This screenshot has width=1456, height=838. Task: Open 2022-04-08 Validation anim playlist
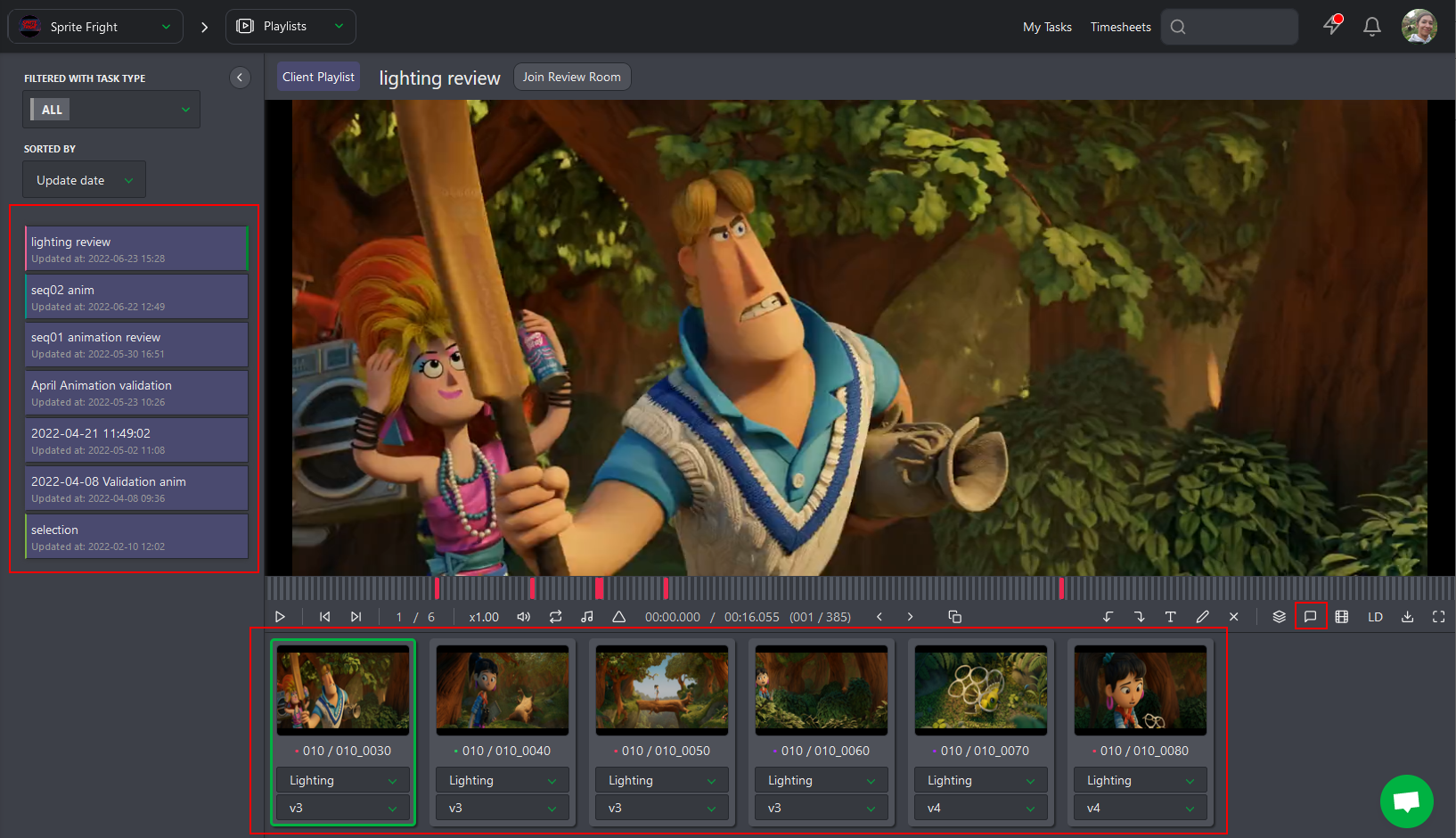click(x=136, y=489)
